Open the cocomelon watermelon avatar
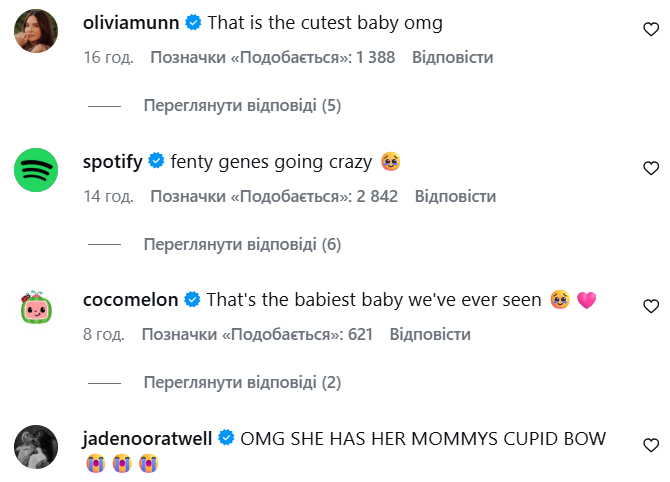Image resolution: width=670 pixels, height=482 pixels. [34, 308]
